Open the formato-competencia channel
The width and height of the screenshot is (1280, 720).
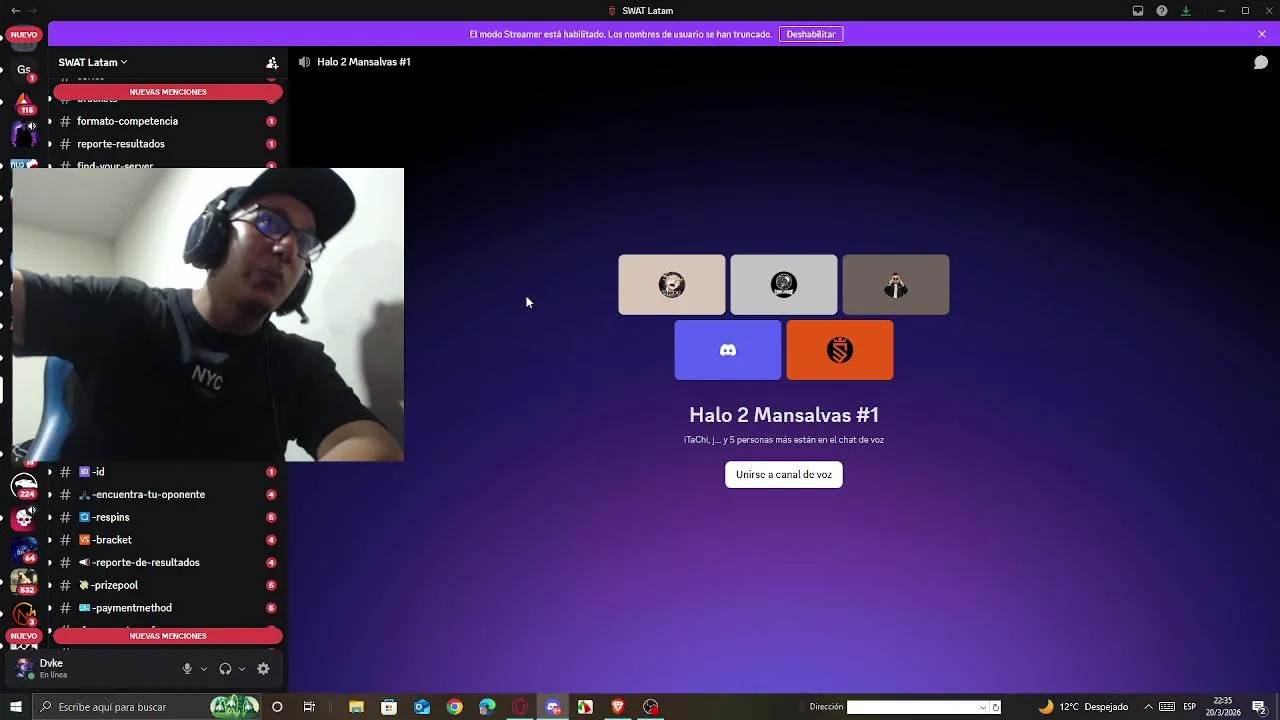click(x=166, y=121)
